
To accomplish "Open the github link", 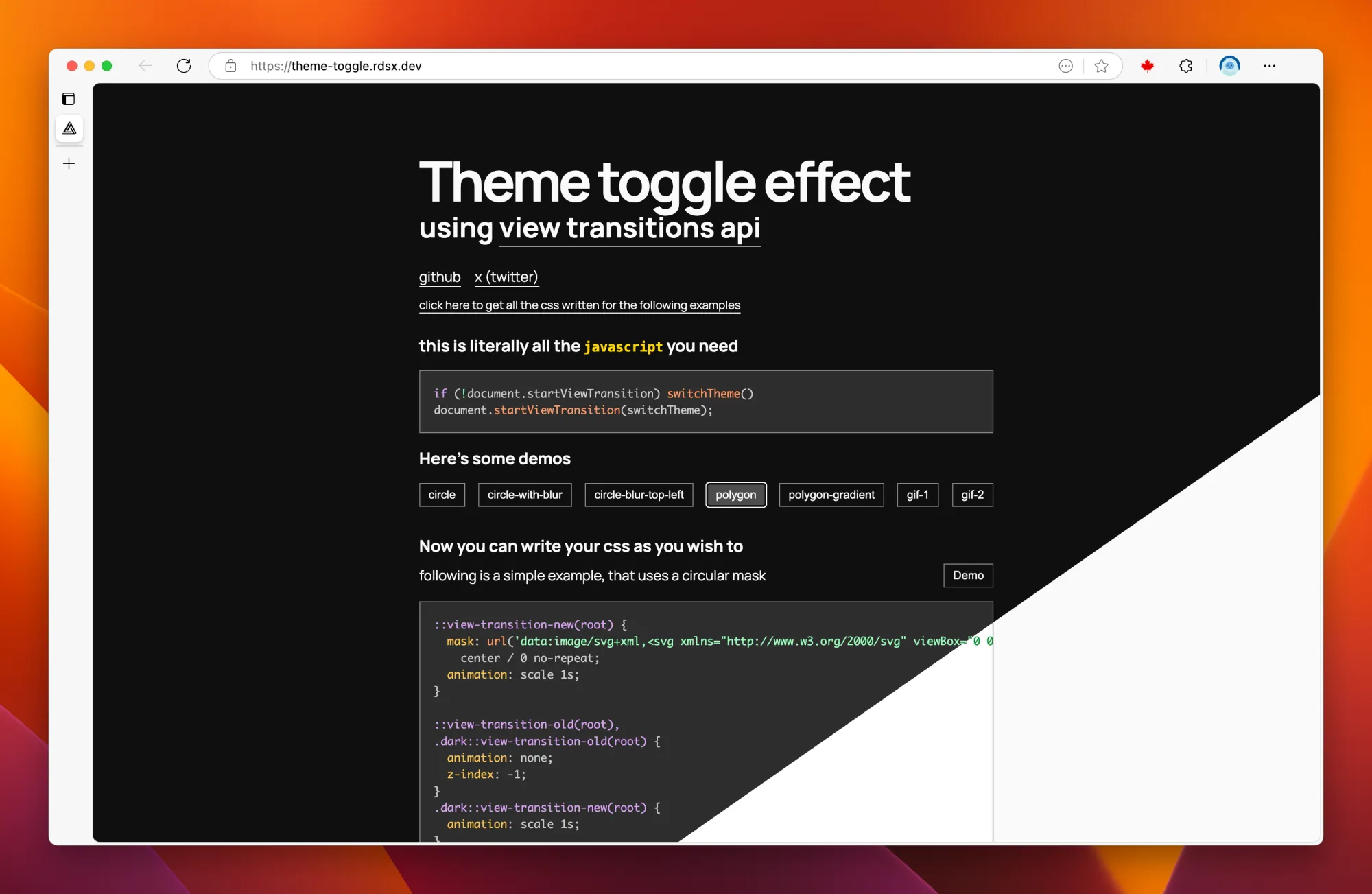I will [x=440, y=277].
